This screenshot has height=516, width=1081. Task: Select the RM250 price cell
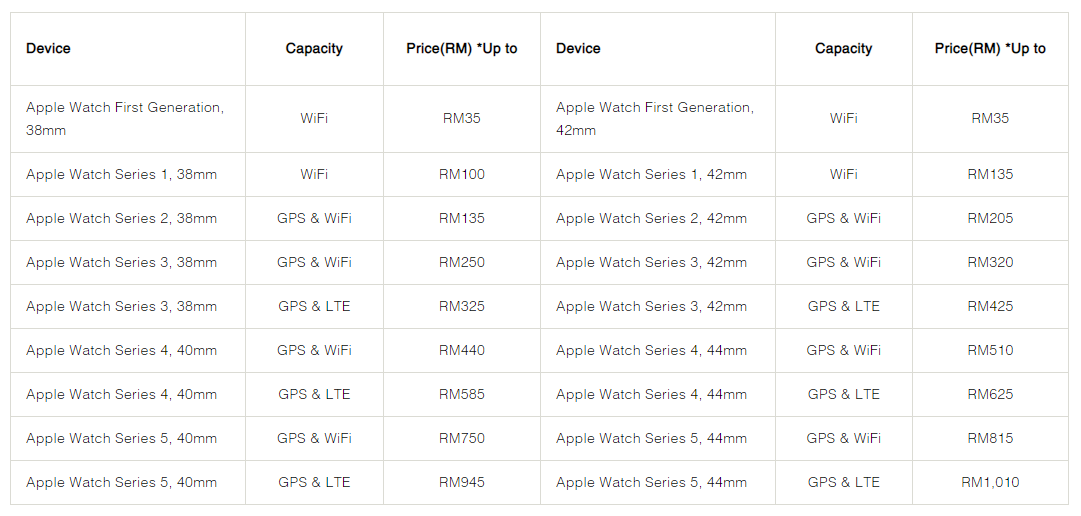461,262
